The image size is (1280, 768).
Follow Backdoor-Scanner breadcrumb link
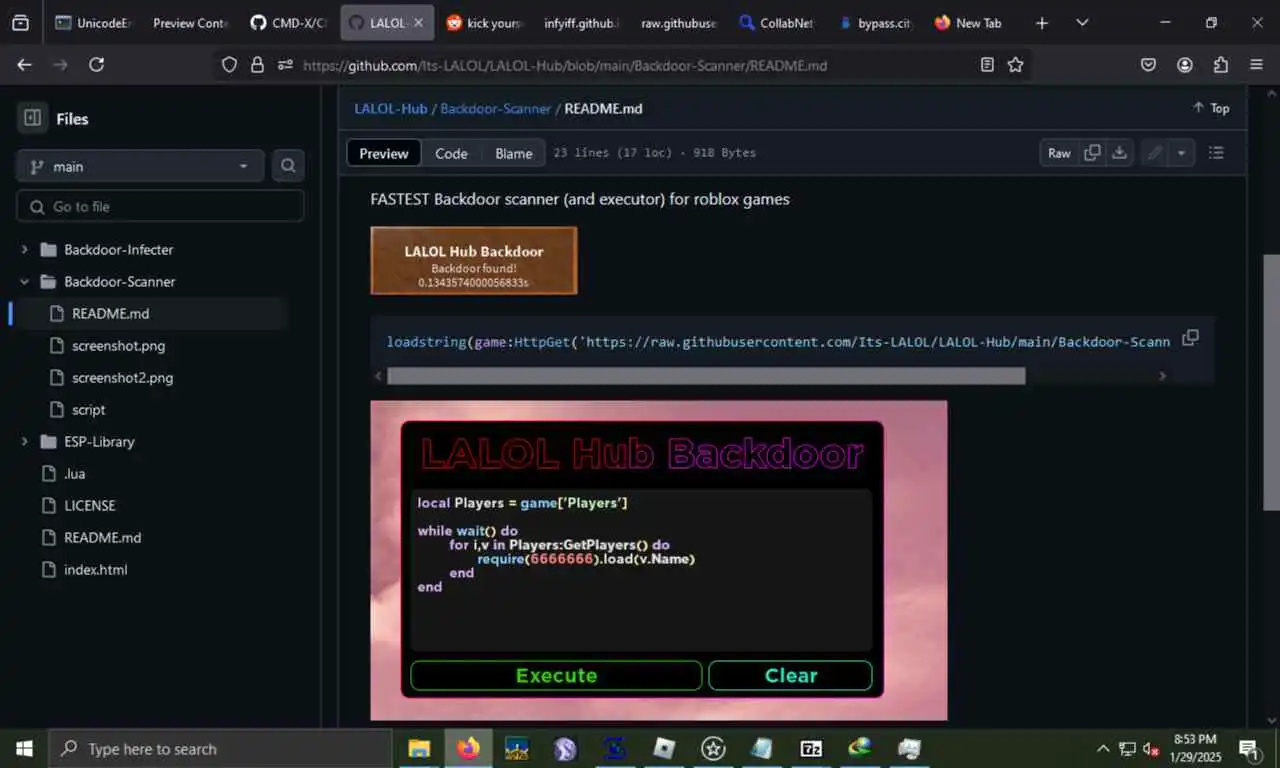495,108
